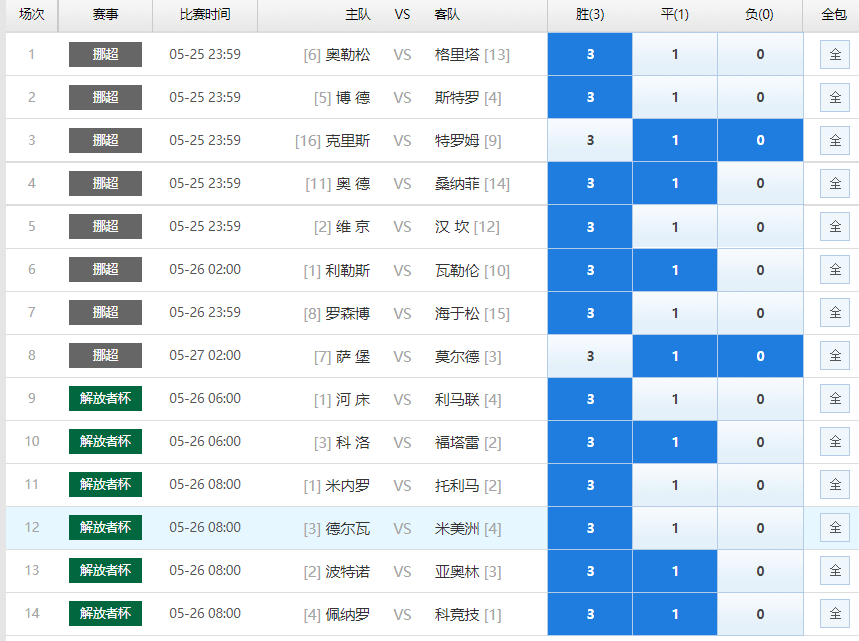Deselect draw (1) for match 3 克里斯 vs 特罗姆
Screen dimensions: 859x641
coord(675,140)
